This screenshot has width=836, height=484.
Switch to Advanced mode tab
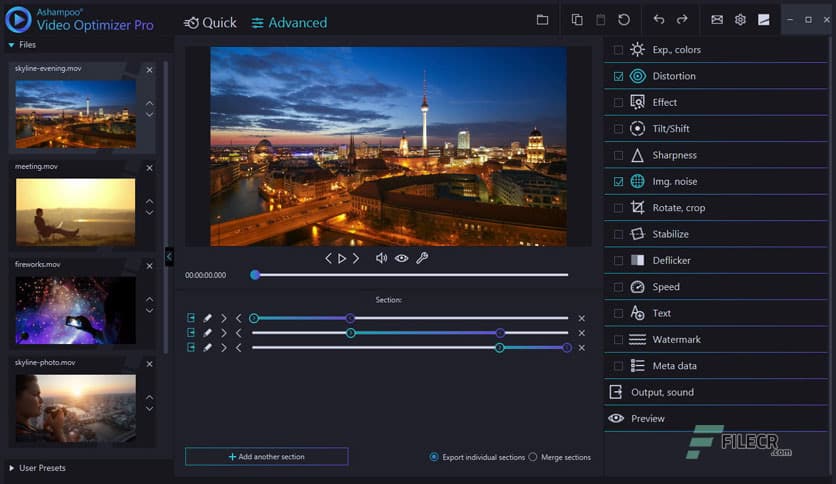click(290, 22)
